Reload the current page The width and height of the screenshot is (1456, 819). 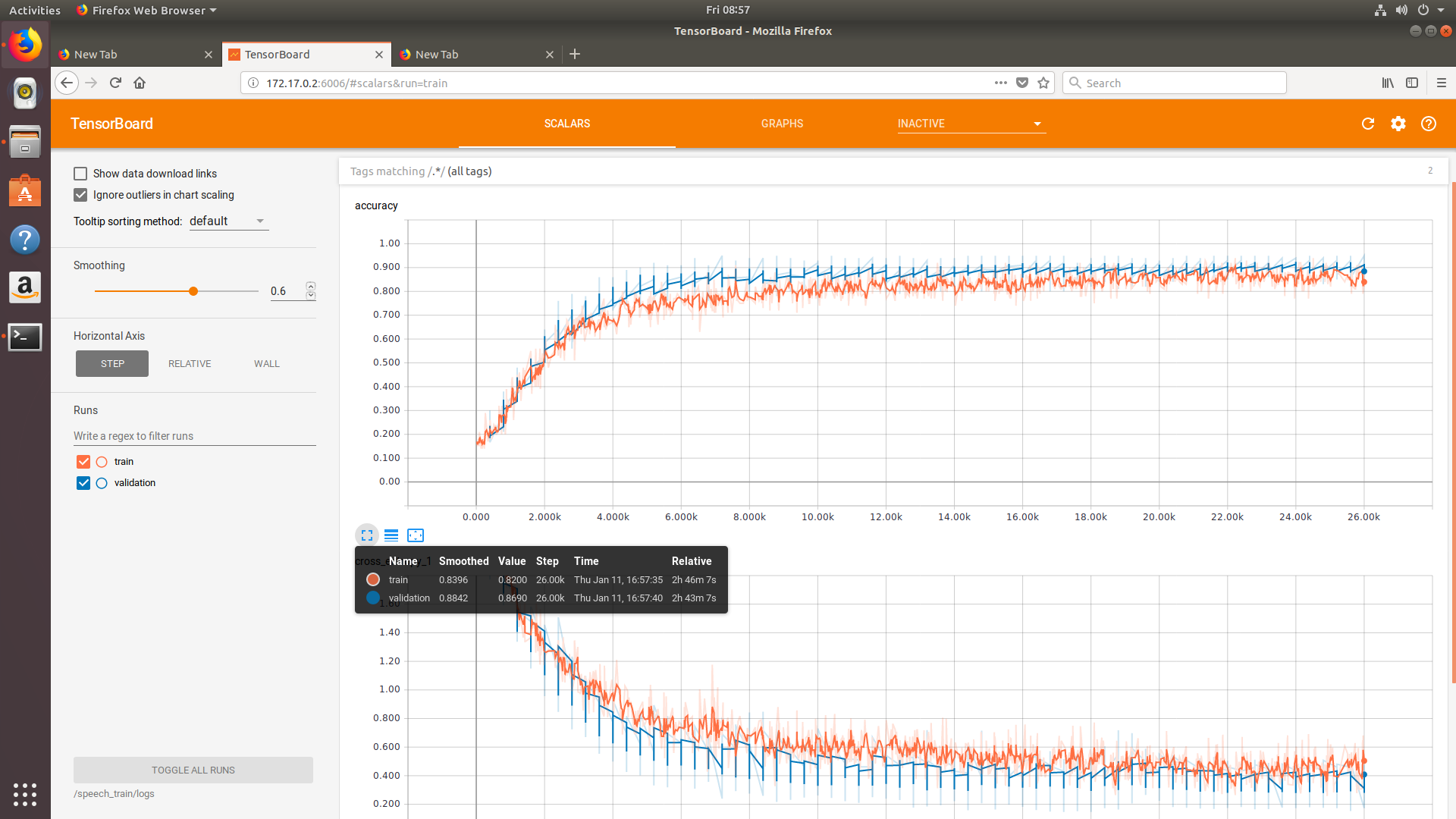tap(115, 83)
